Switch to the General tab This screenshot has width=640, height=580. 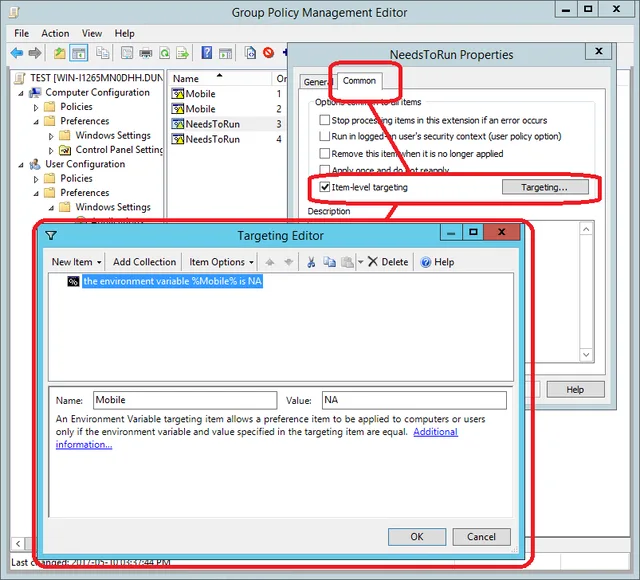pyautogui.click(x=317, y=82)
